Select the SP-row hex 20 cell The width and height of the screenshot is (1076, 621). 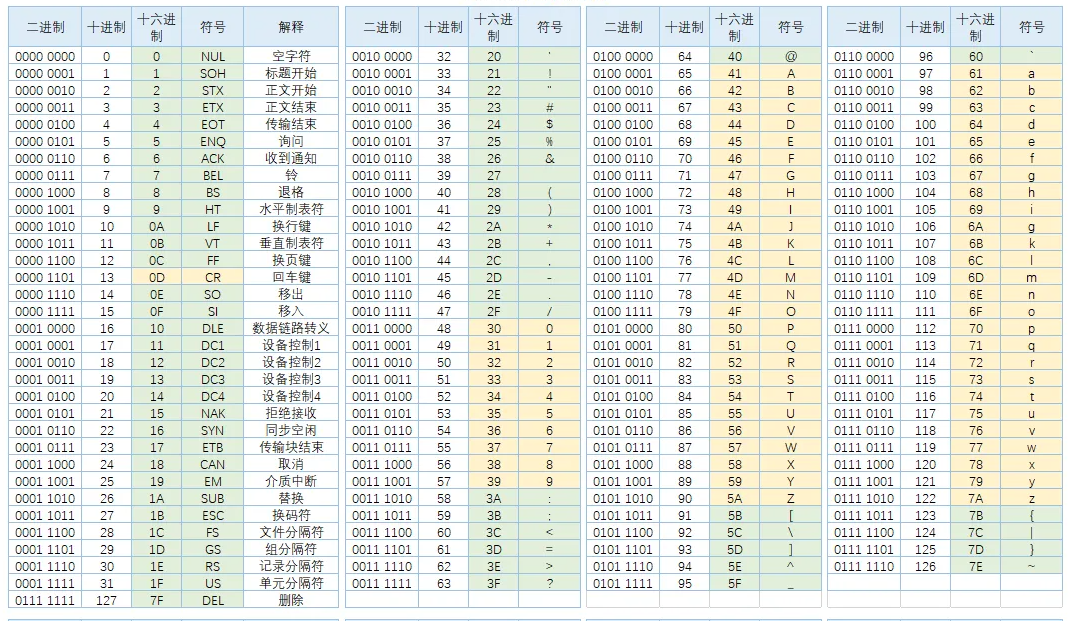pyautogui.click(x=495, y=57)
